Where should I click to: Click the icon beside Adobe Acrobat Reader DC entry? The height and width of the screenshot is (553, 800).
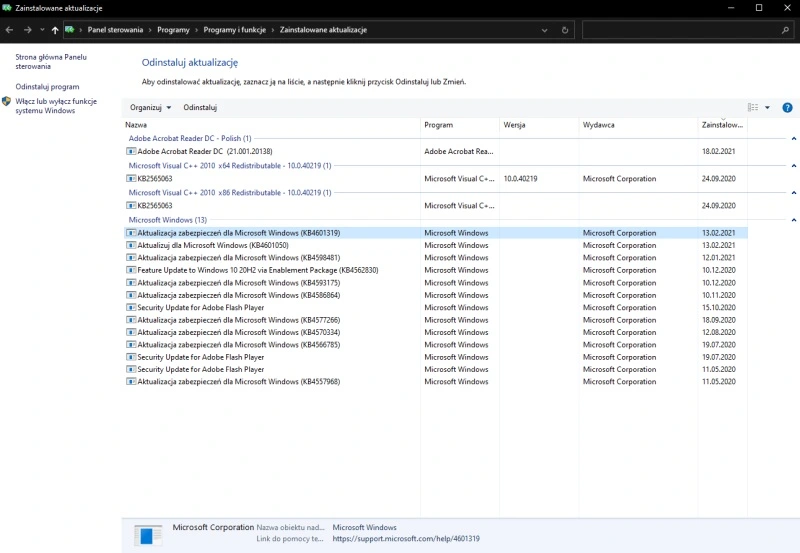(x=130, y=151)
